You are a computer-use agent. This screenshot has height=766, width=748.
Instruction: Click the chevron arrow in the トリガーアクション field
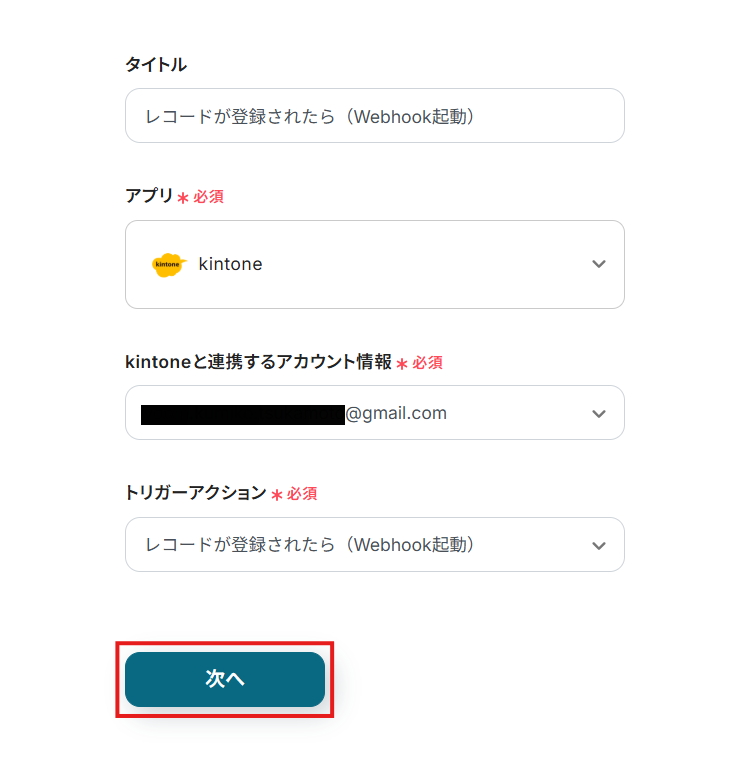point(599,545)
